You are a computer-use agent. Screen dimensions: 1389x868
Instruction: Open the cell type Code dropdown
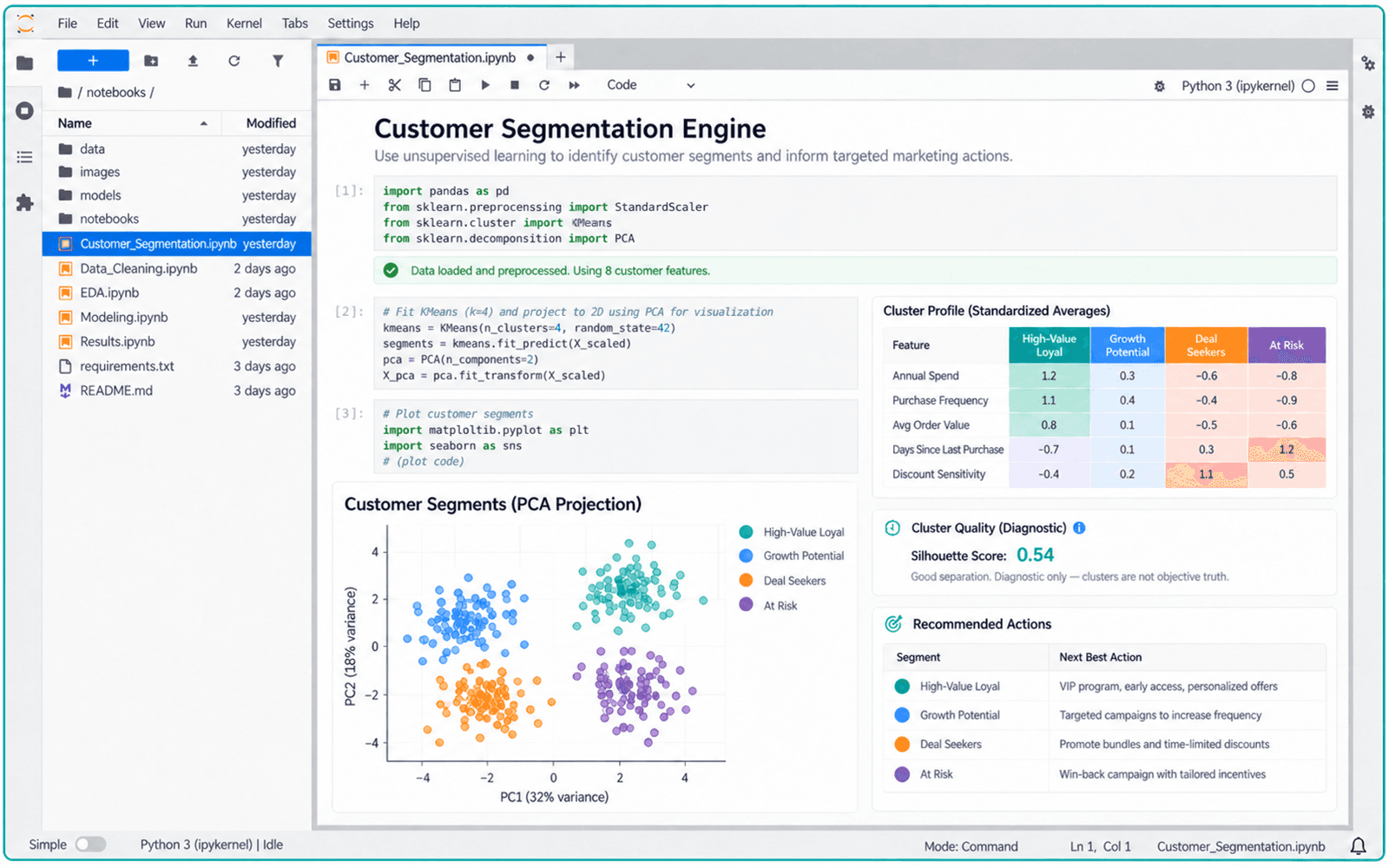[651, 85]
